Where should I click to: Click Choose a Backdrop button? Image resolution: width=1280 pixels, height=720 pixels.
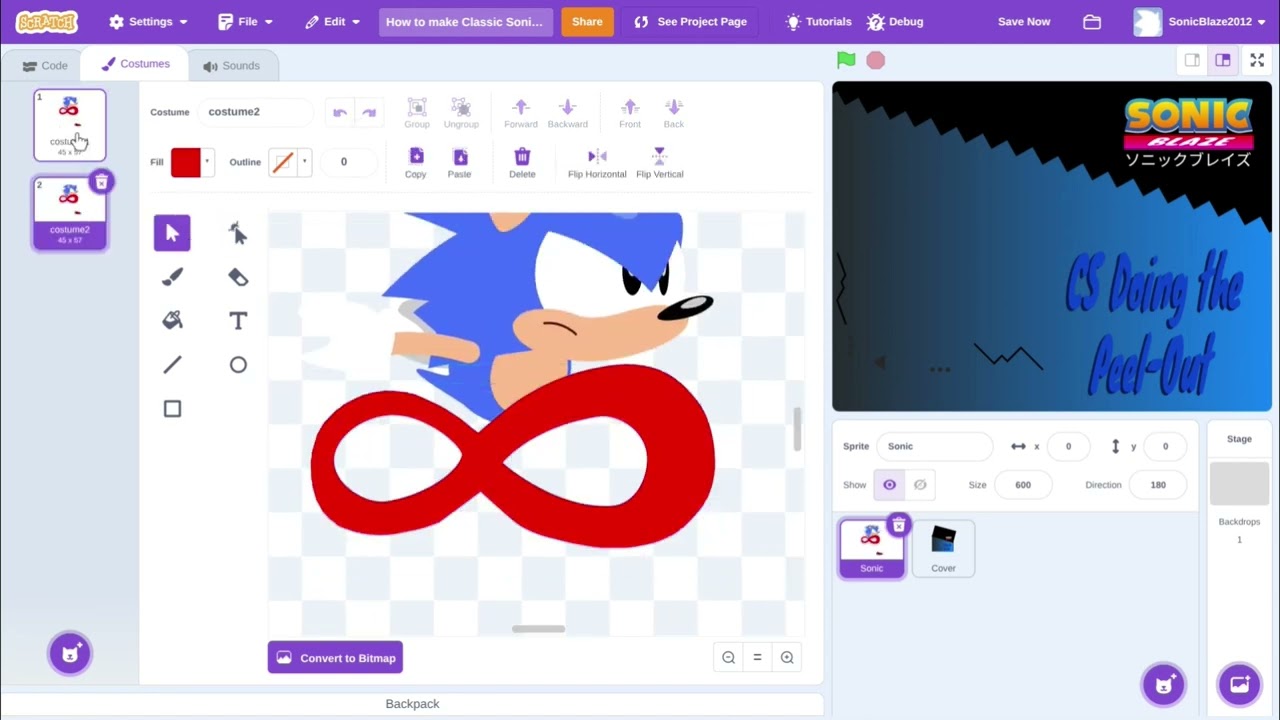[1239, 685]
